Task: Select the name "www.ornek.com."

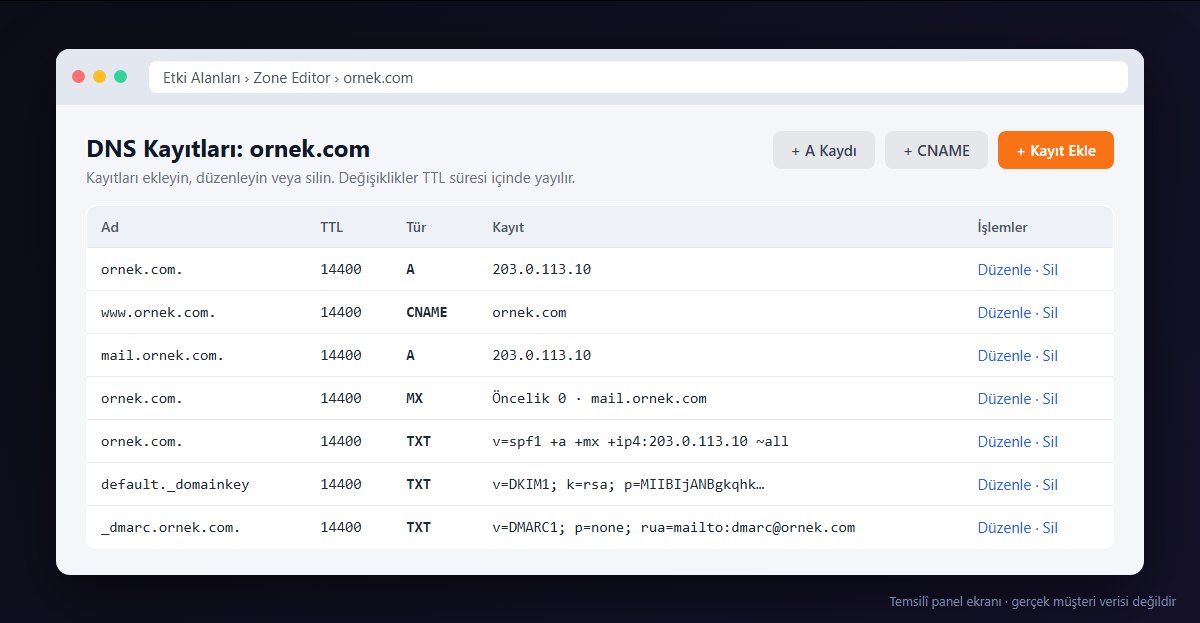Action: click(159, 313)
